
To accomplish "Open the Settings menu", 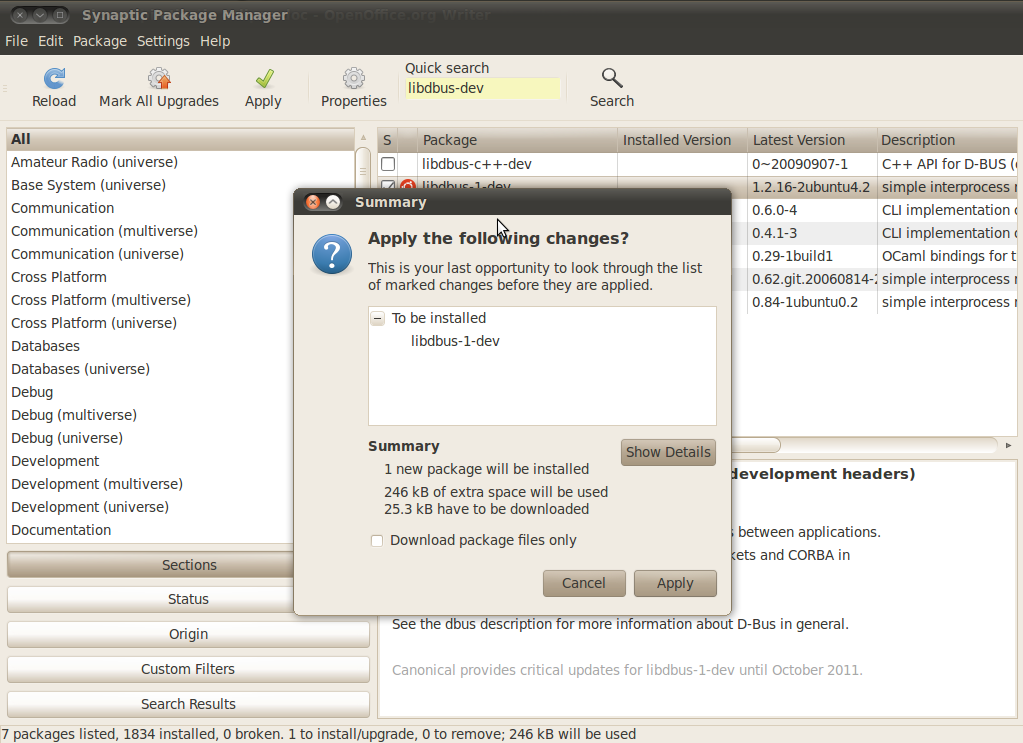I will pos(163,41).
